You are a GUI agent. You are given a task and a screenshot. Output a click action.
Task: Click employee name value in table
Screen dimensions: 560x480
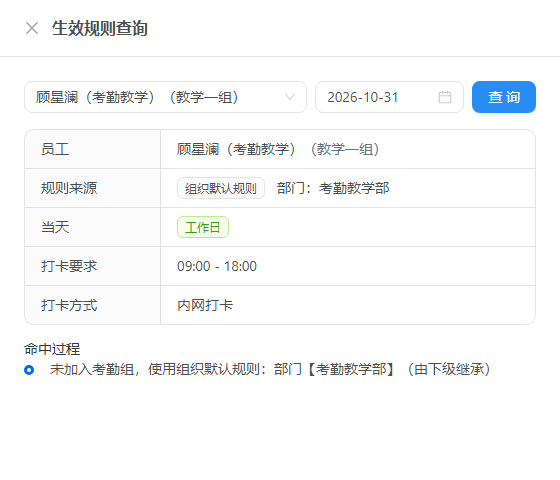click(278, 149)
